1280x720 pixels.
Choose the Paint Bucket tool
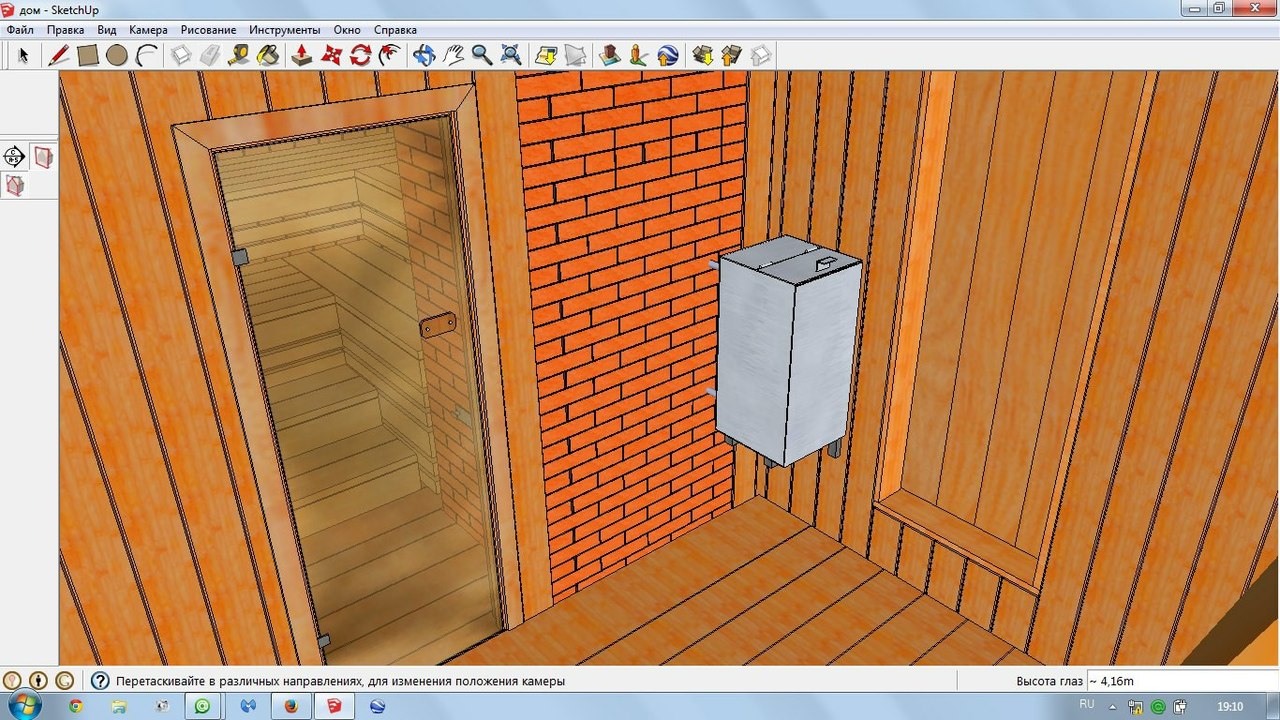[268, 55]
